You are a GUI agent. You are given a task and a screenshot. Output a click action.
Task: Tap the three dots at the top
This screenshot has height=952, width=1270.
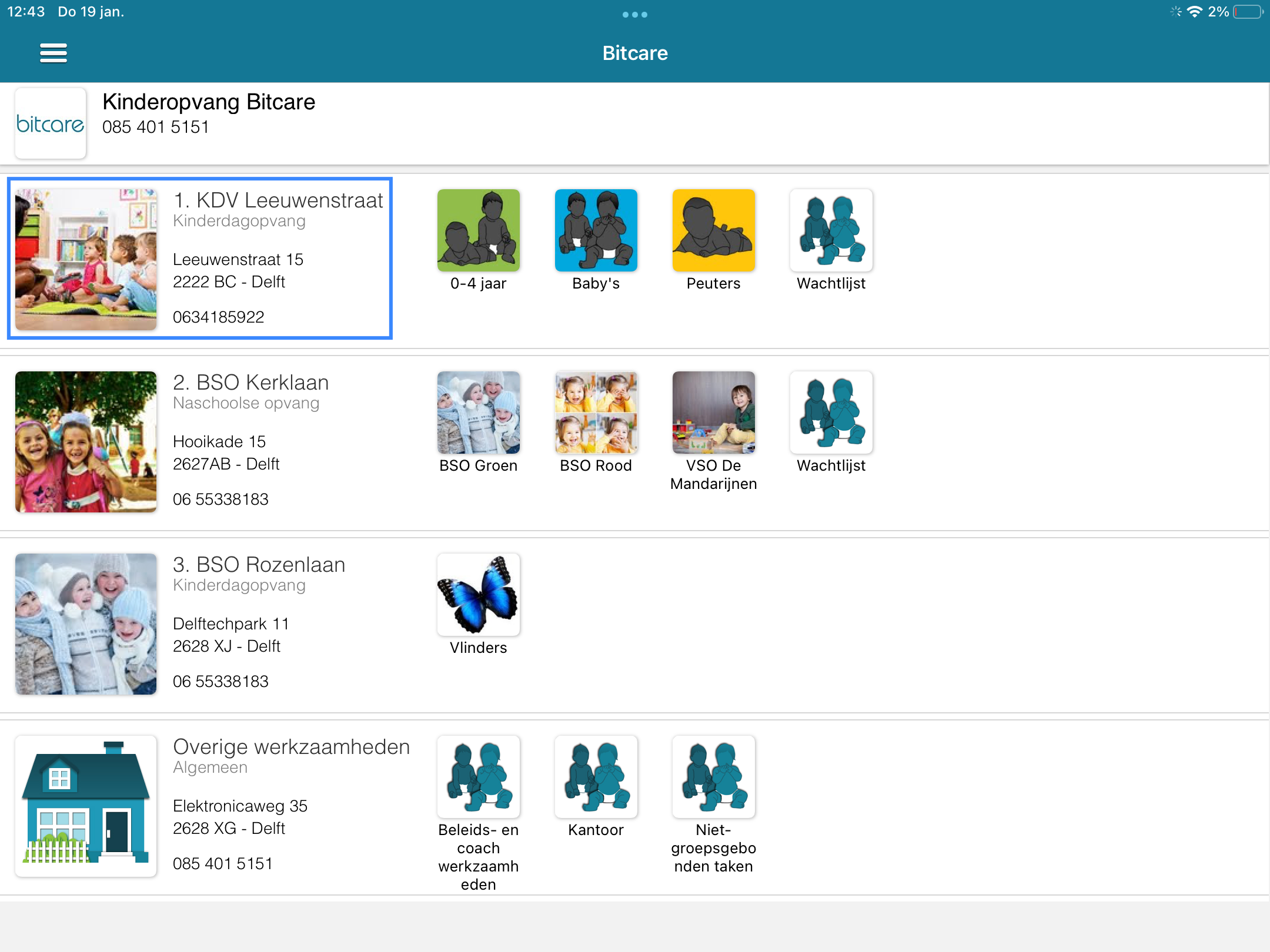pyautogui.click(x=635, y=15)
